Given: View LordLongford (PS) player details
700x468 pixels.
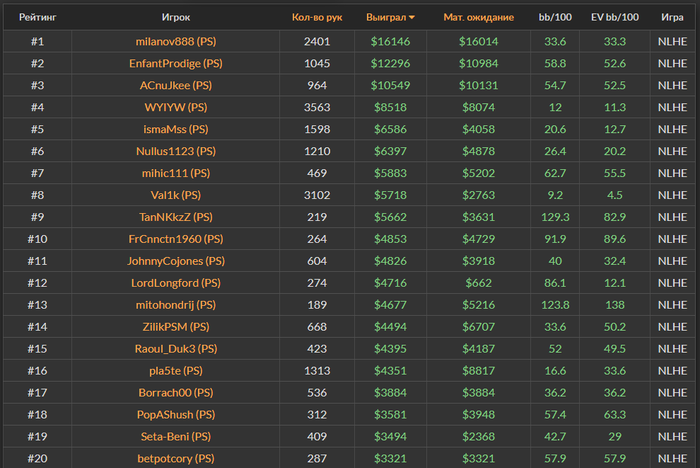Looking at the screenshot, I should [176, 283].
